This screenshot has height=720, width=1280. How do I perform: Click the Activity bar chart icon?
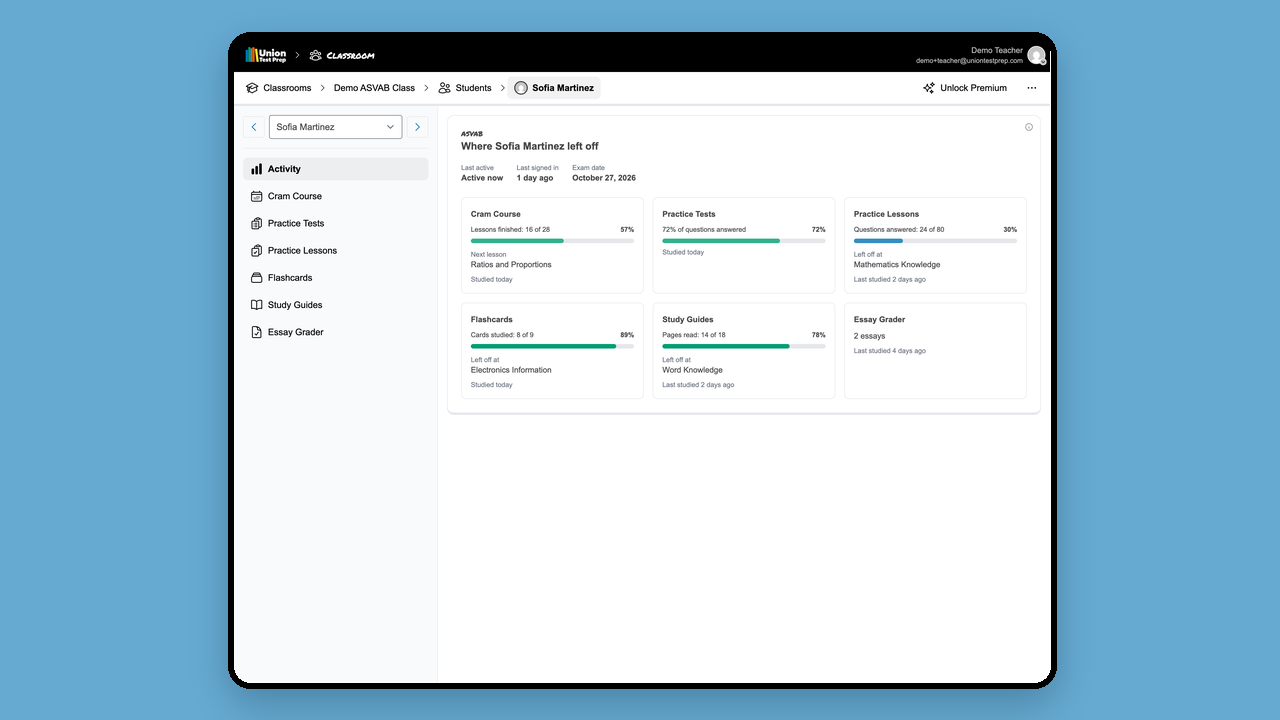pyautogui.click(x=257, y=169)
